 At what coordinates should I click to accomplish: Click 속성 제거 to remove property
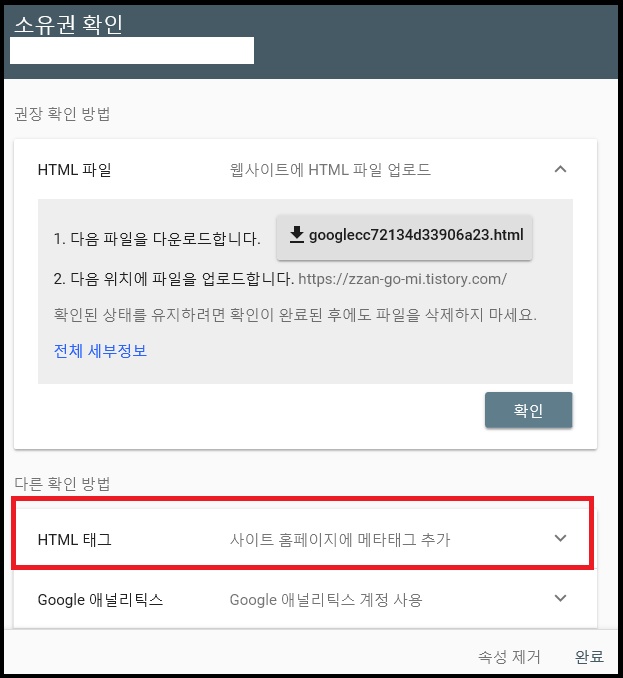509,657
